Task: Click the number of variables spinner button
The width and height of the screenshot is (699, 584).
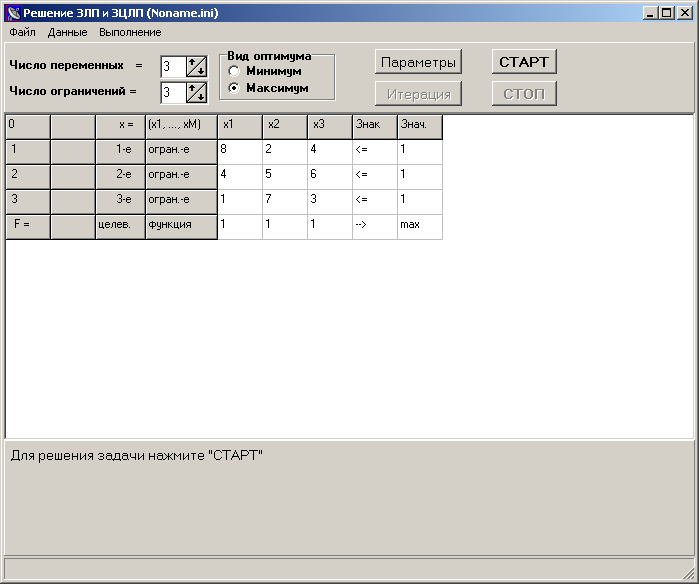Action: tap(196, 67)
